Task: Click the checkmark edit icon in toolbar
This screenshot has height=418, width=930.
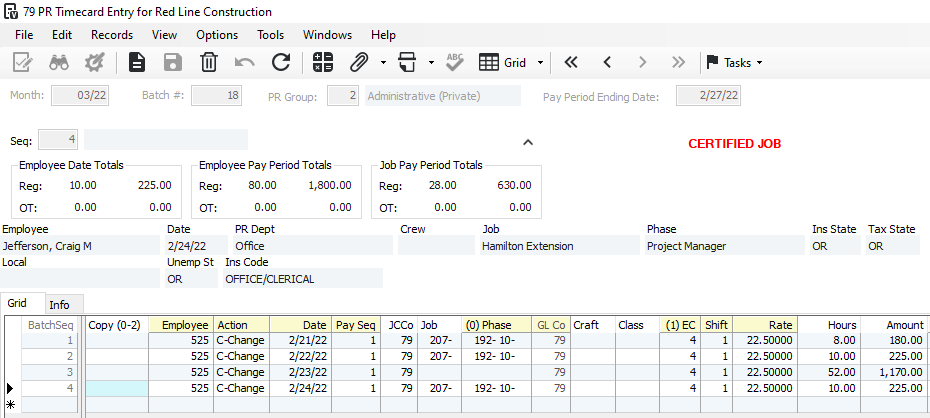Action: point(23,62)
